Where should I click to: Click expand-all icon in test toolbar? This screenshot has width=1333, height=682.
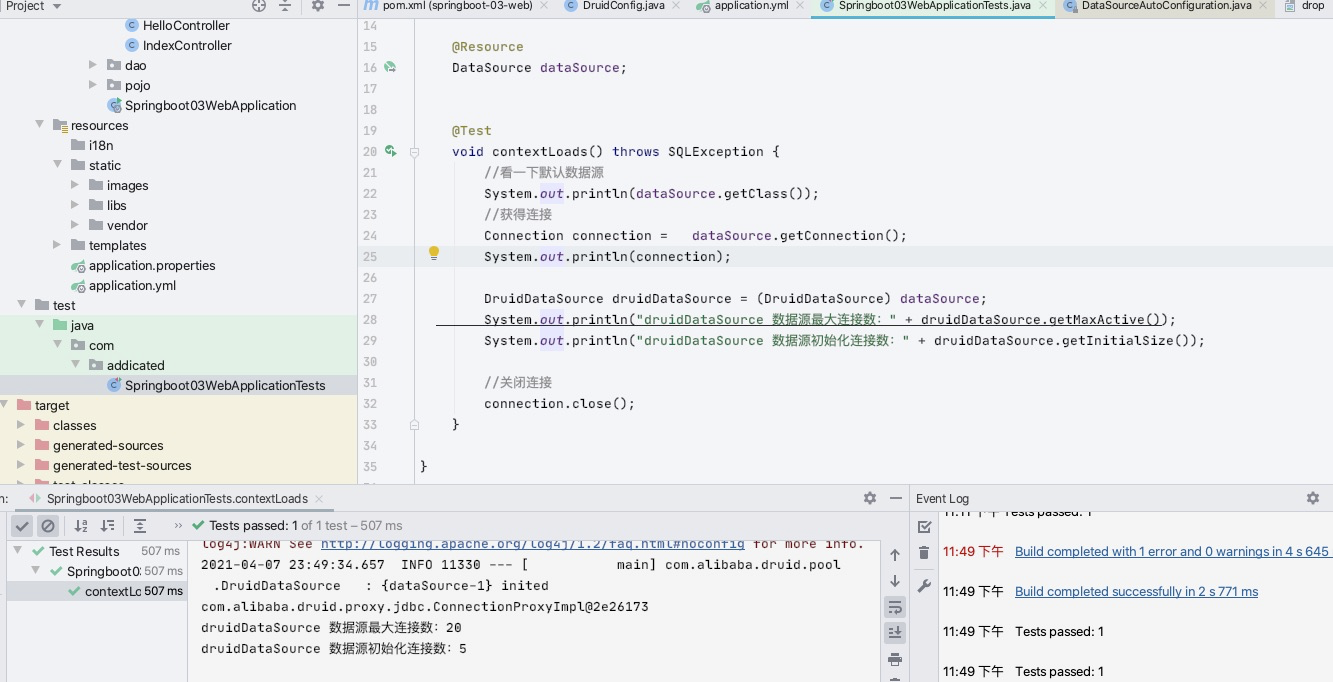(x=140, y=525)
